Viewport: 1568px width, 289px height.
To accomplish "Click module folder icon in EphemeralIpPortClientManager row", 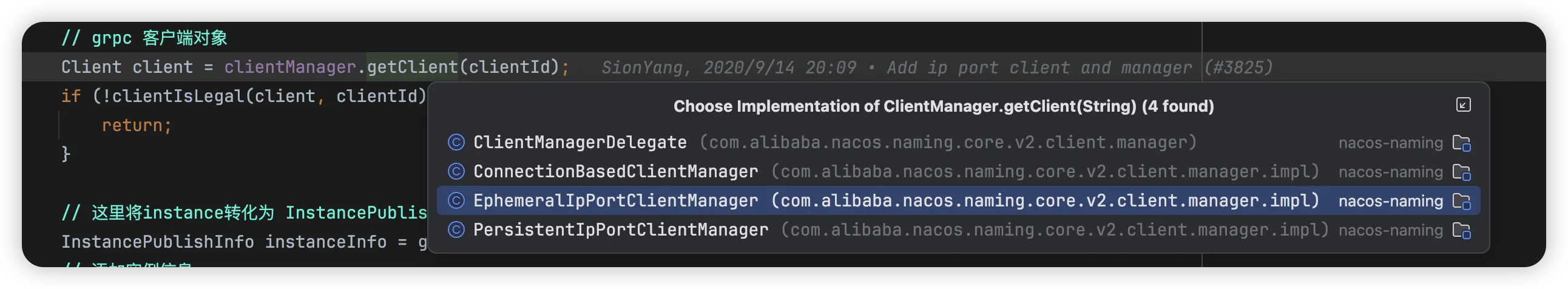I will pos(1461,202).
